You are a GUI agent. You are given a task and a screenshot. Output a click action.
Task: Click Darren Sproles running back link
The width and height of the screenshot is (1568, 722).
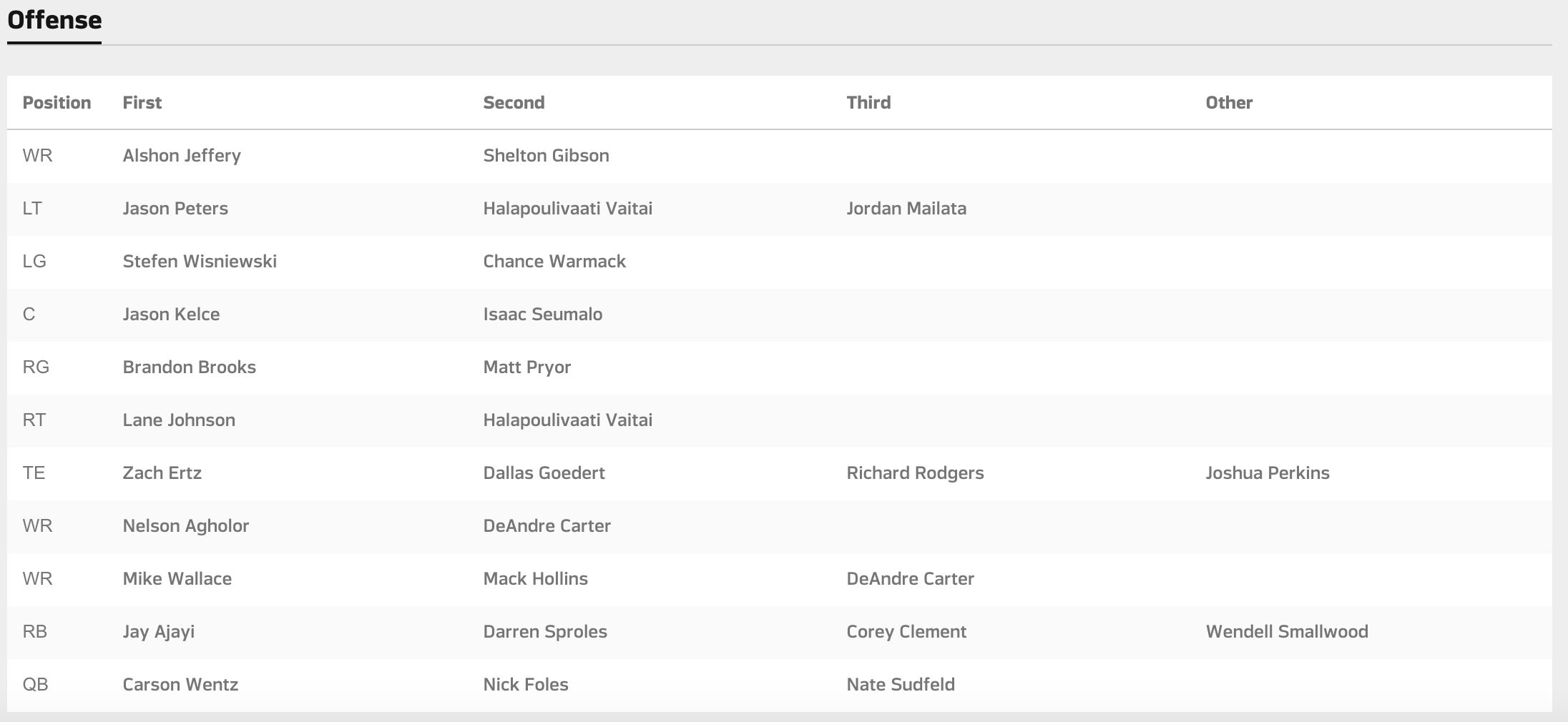pos(545,632)
